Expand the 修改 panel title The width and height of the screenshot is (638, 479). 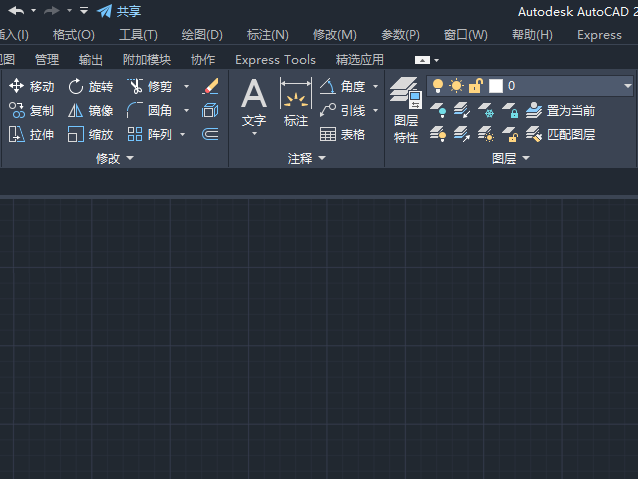pyautogui.click(x=114, y=158)
